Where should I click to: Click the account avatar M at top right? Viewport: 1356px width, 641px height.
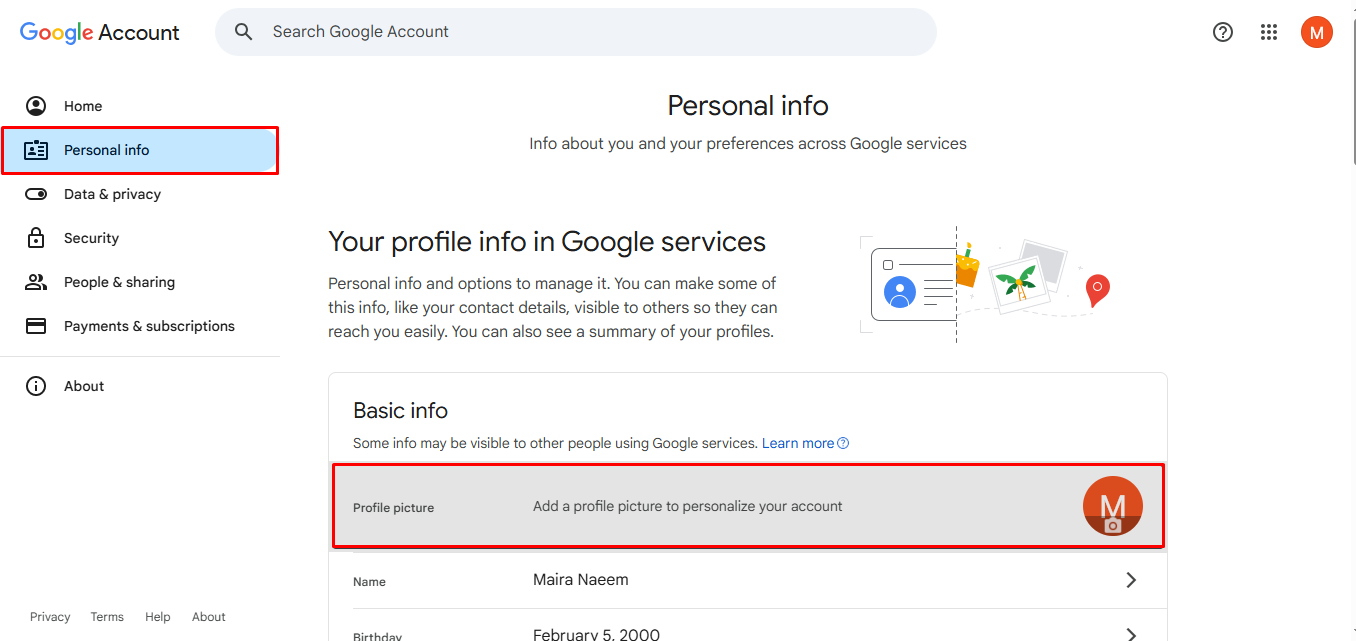(x=1317, y=32)
